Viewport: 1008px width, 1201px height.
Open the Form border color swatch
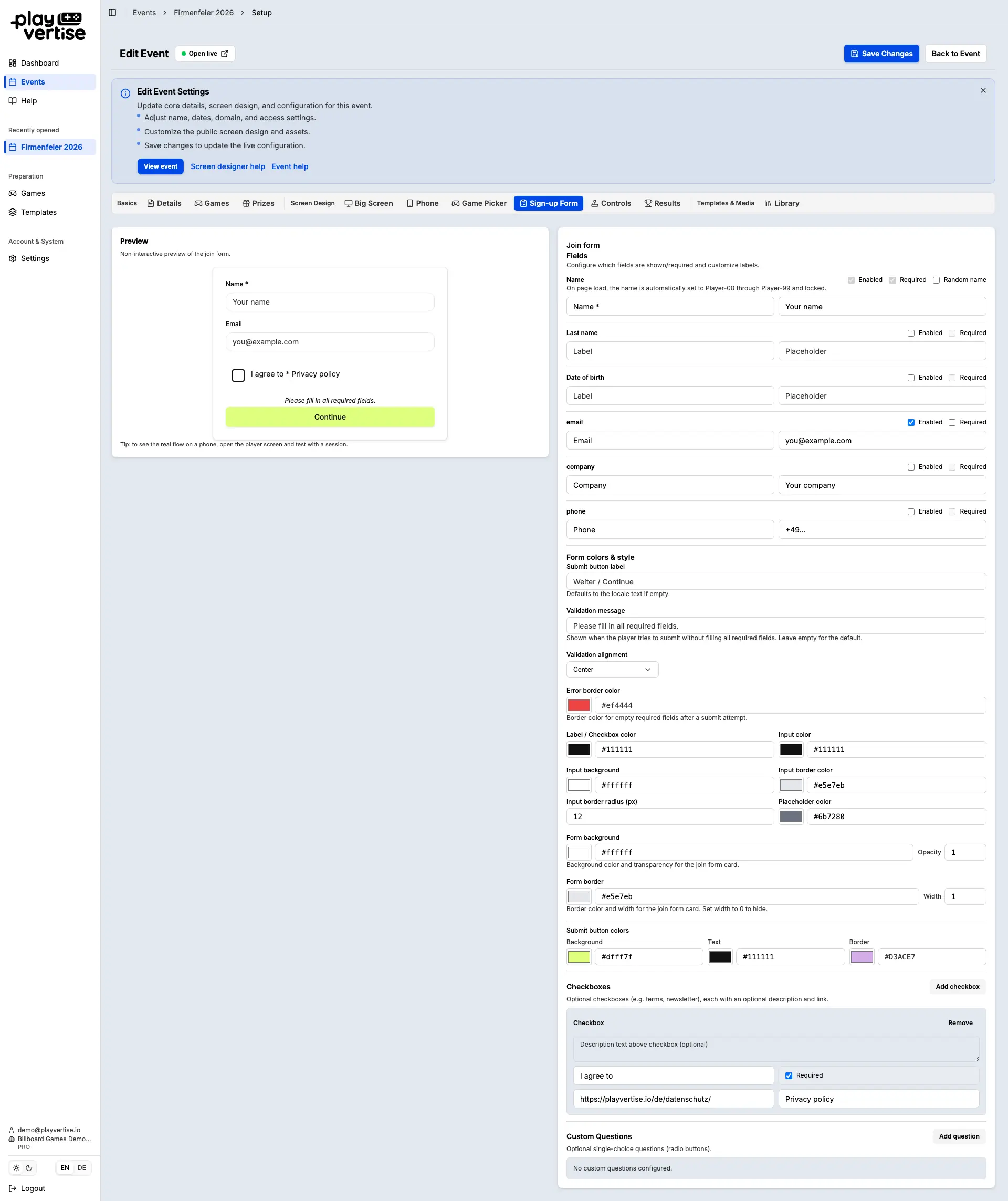579,896
